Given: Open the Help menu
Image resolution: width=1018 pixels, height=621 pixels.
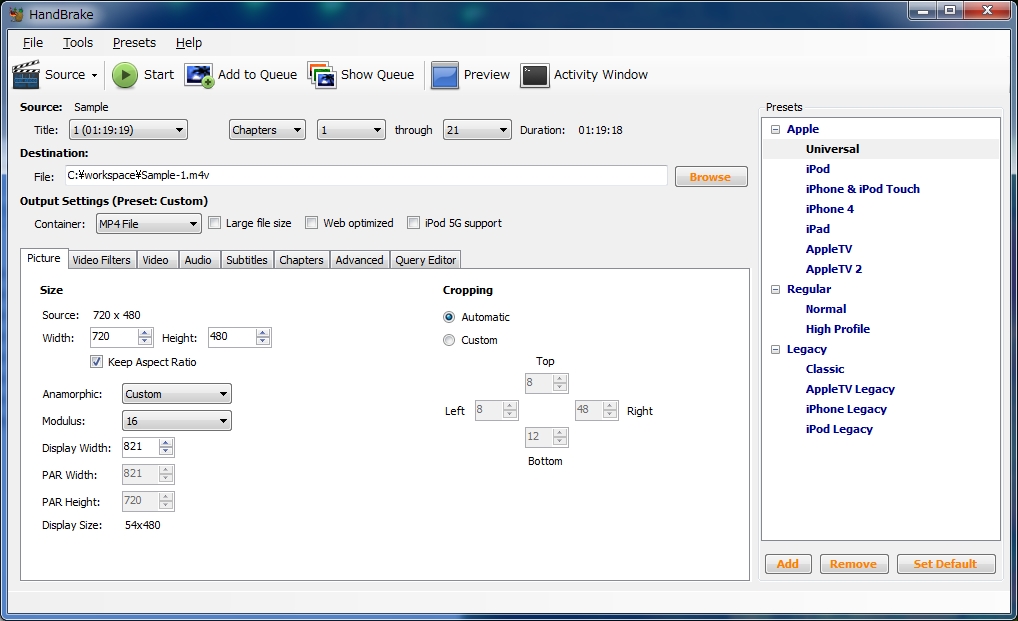Looking at the screenshot, I should point(189,43).
